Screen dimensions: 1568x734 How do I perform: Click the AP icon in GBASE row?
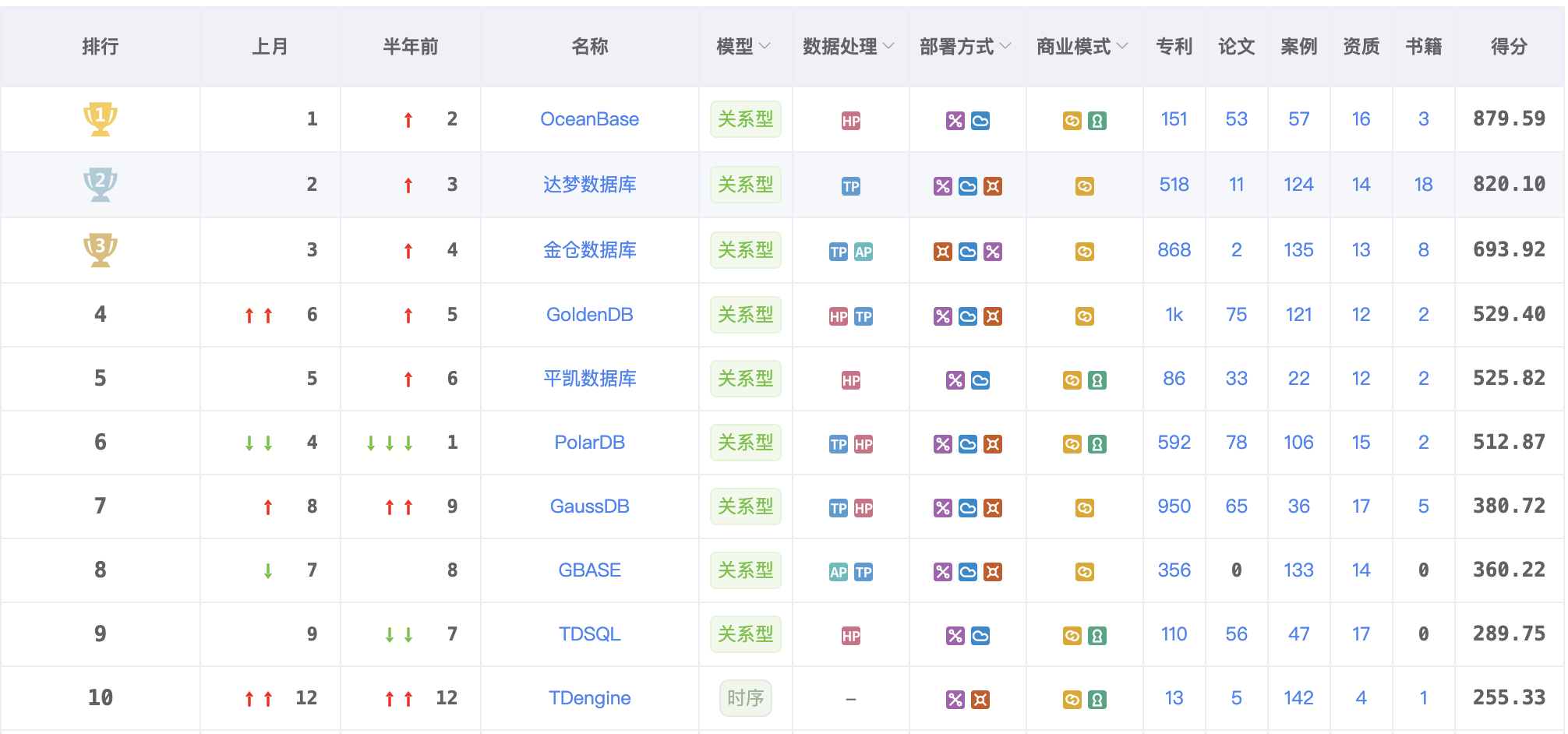[839, 572]
